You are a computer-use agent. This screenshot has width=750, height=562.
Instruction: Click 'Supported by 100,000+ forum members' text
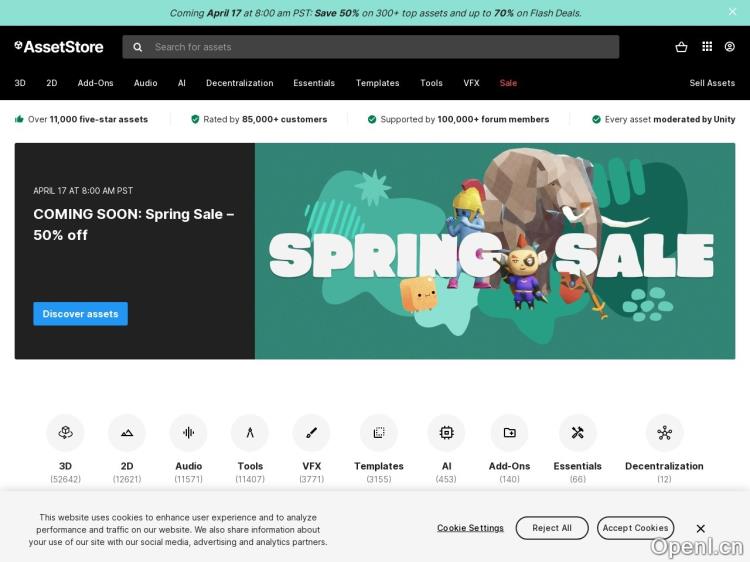coord(464,119)
